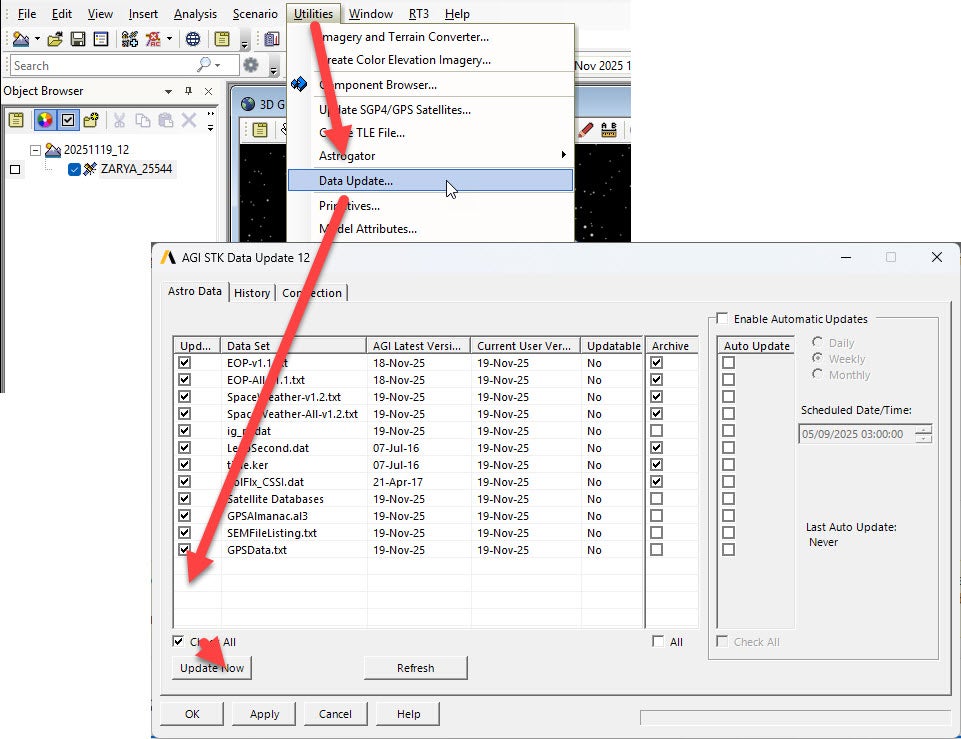Open the dropdown arrow beside the Remove Access icon
Viewport: 961px width, 739px height.
click(169, 39)
